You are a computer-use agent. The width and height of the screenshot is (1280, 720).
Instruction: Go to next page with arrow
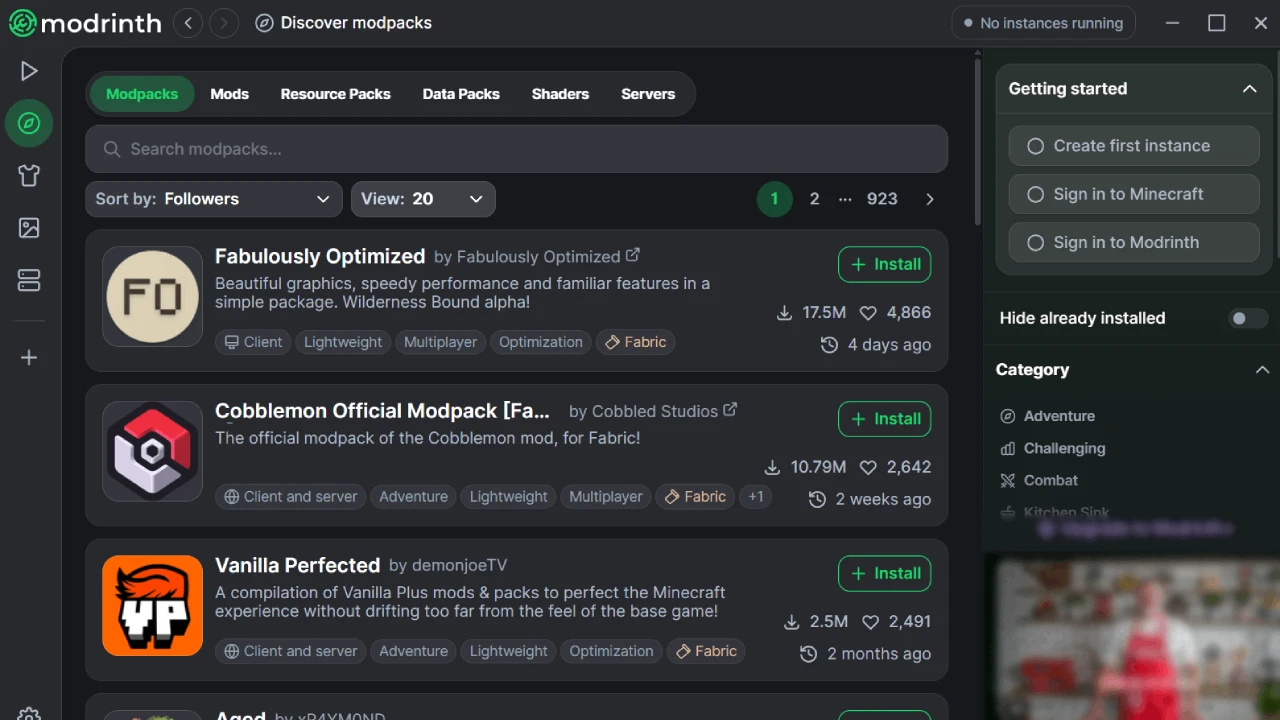click(930, 199)
